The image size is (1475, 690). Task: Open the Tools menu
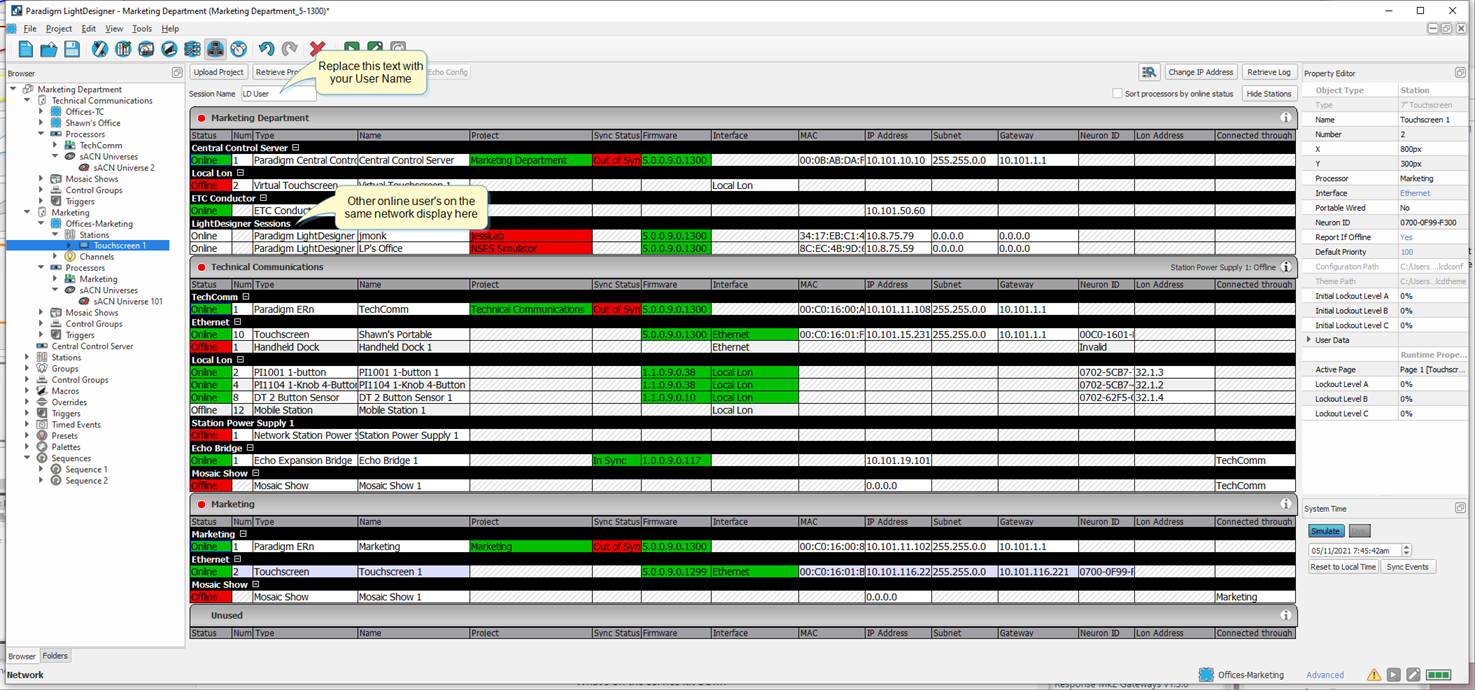(142, 29)
